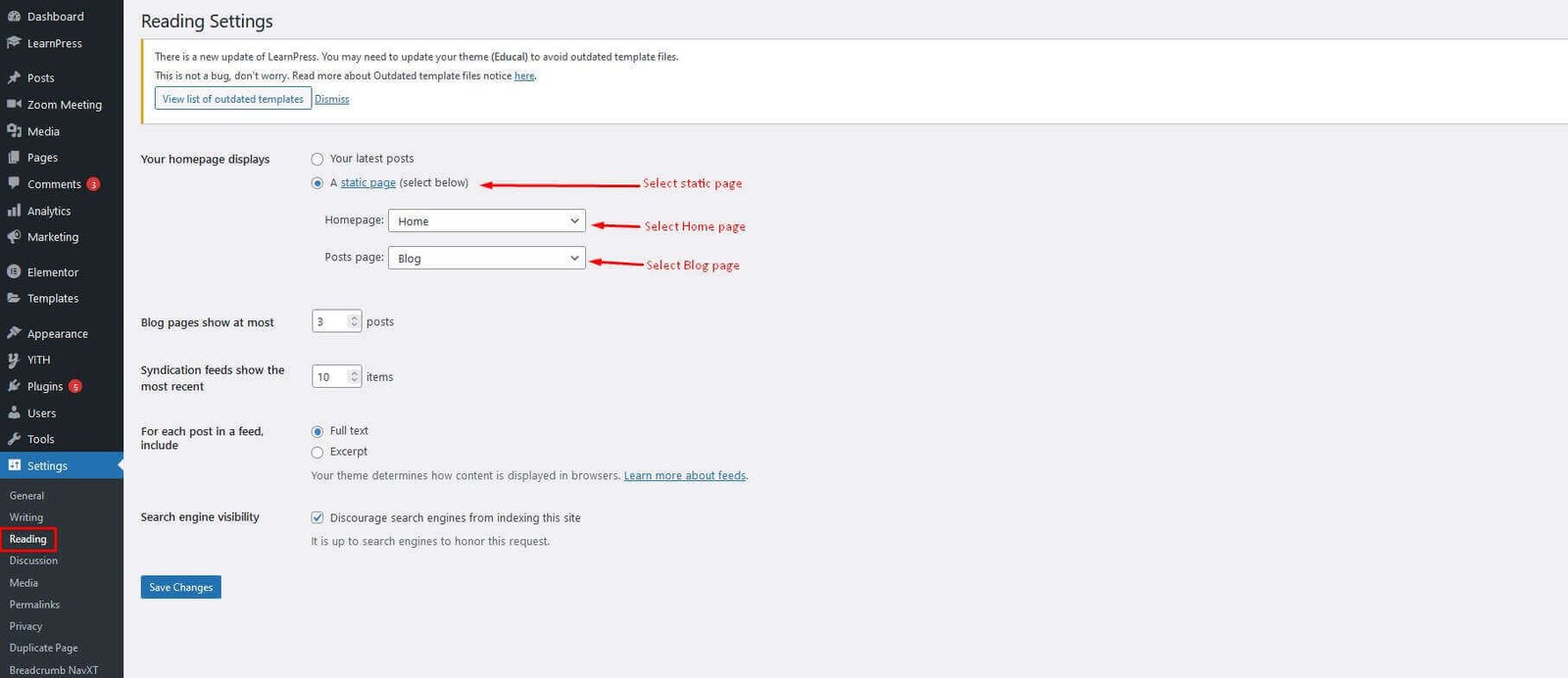The height and width of the screenshot is (678, 1568).
Task: Choose Excerpt radio option for feeds
Action: point(318,453)
